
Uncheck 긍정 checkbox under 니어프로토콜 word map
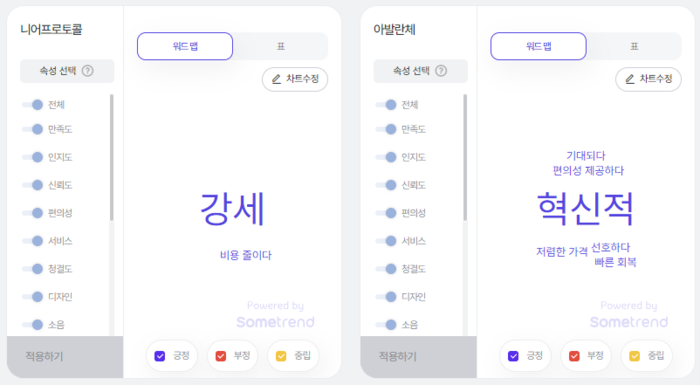click(160, 356)
